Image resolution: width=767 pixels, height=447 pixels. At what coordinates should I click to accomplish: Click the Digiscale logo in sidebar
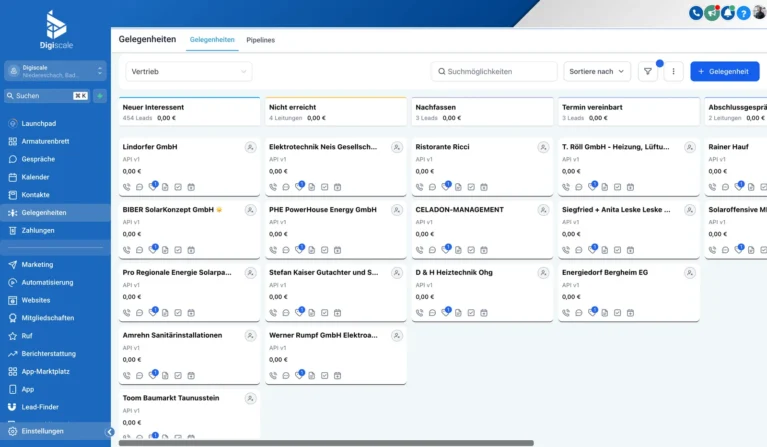tap(56, 30)
